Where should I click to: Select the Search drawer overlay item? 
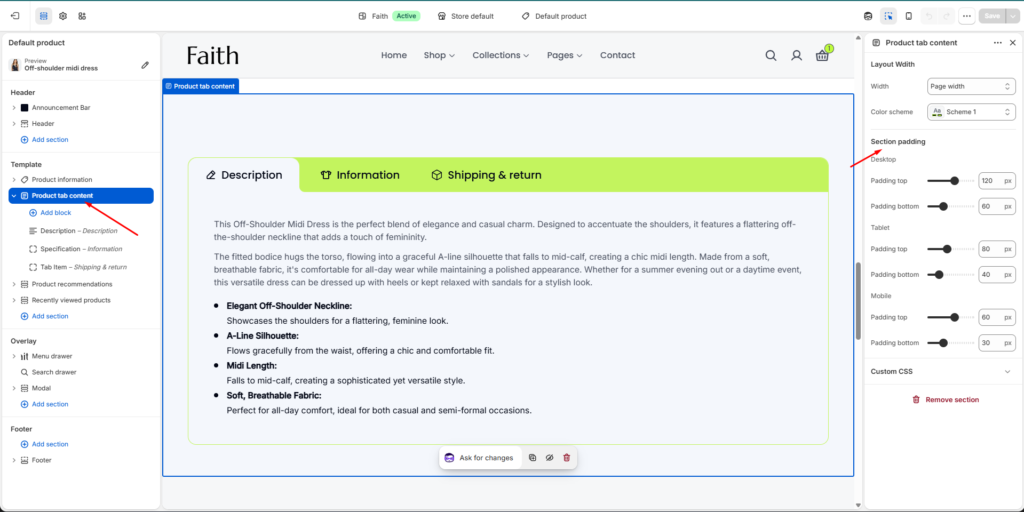[48, 372]
